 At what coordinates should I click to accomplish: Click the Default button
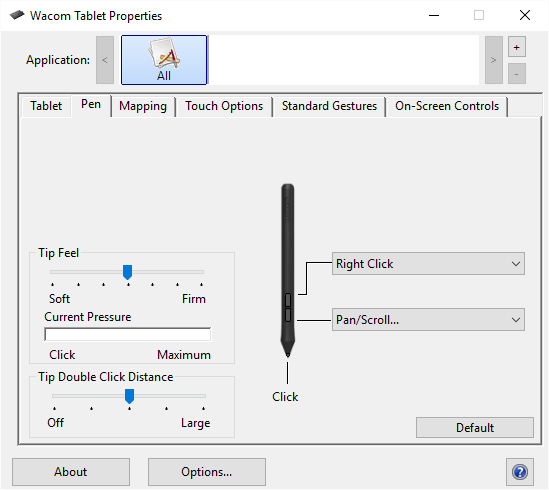(x=475, y=427)
